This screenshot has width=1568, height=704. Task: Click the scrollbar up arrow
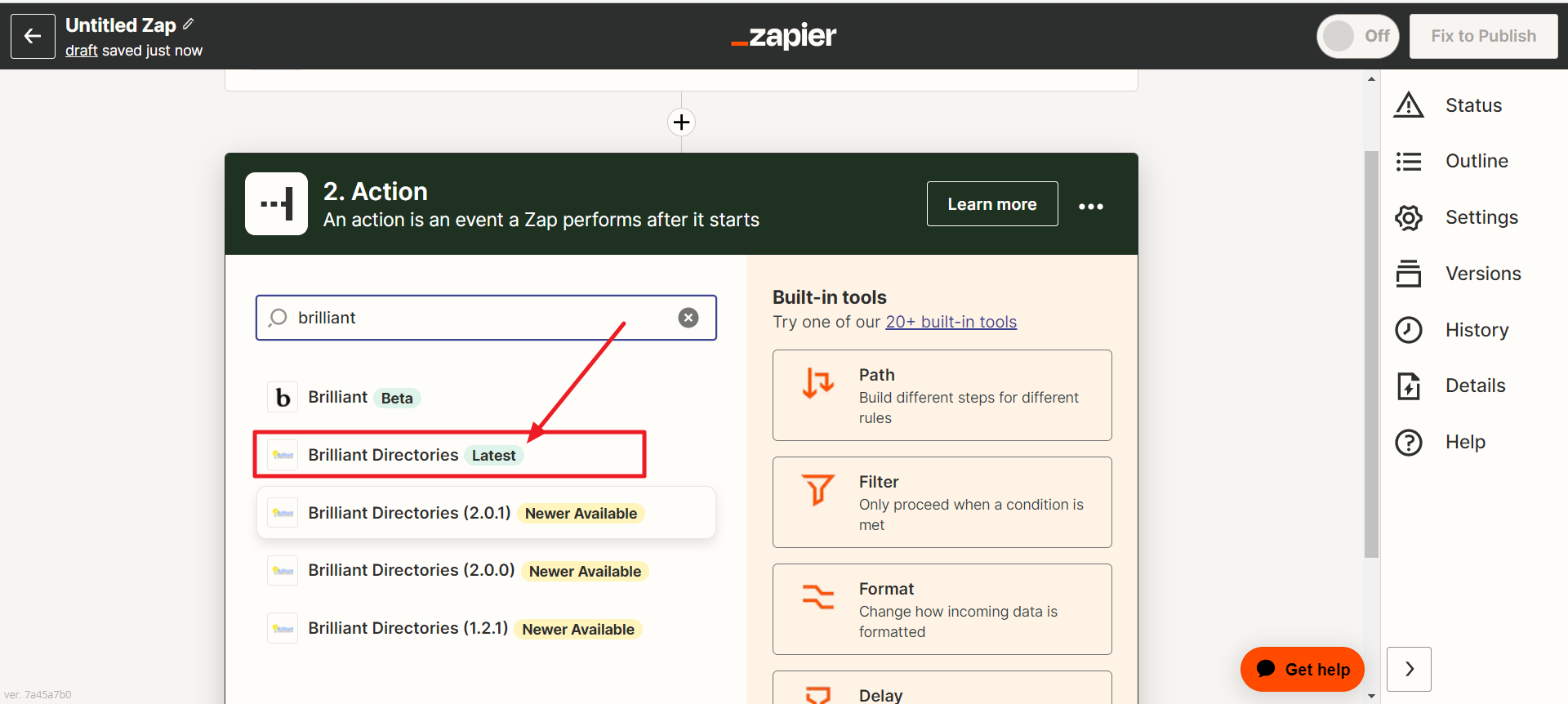click(x=1371, y=79)
